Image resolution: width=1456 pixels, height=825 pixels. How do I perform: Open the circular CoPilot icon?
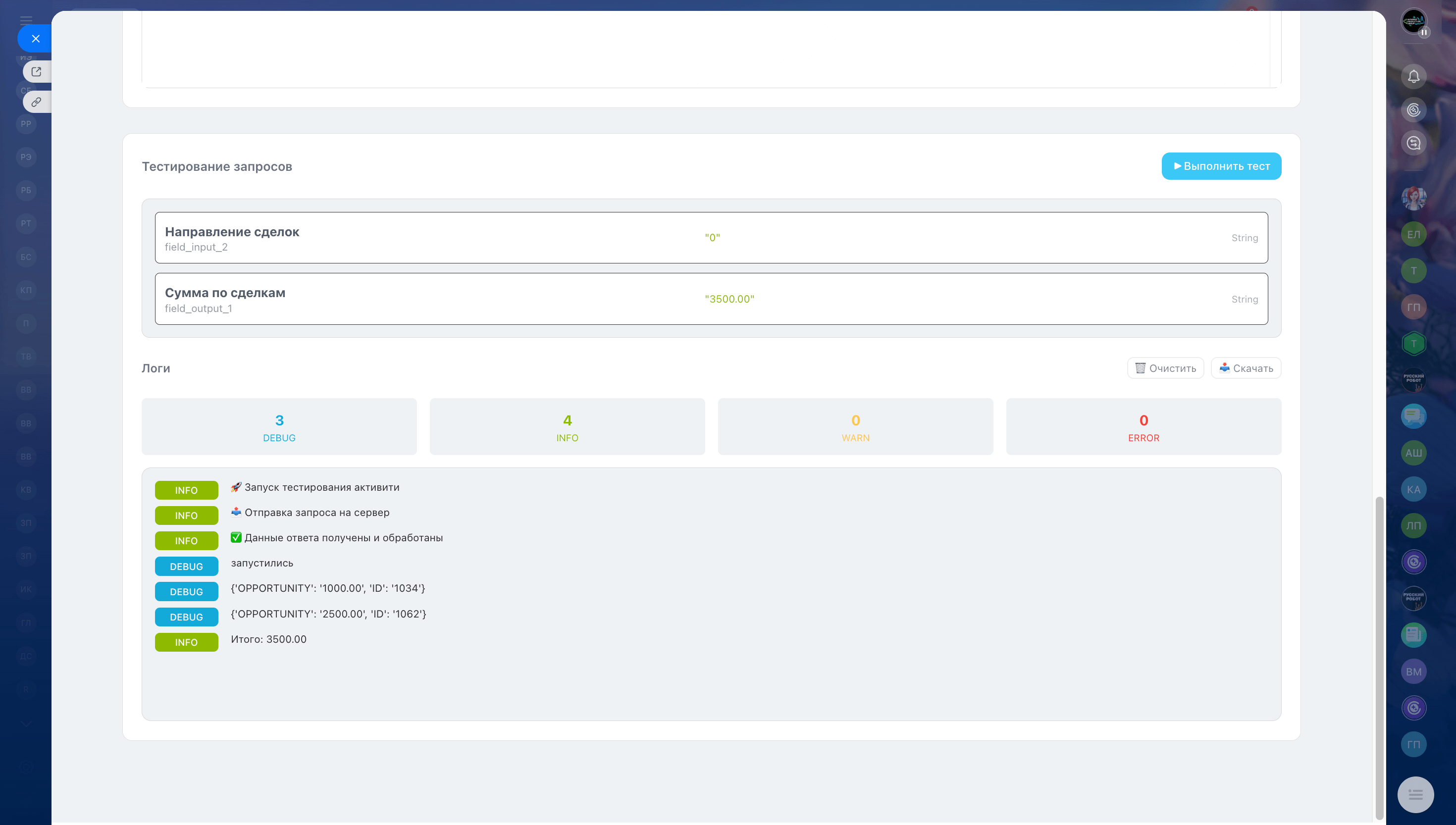(1413, 109)
